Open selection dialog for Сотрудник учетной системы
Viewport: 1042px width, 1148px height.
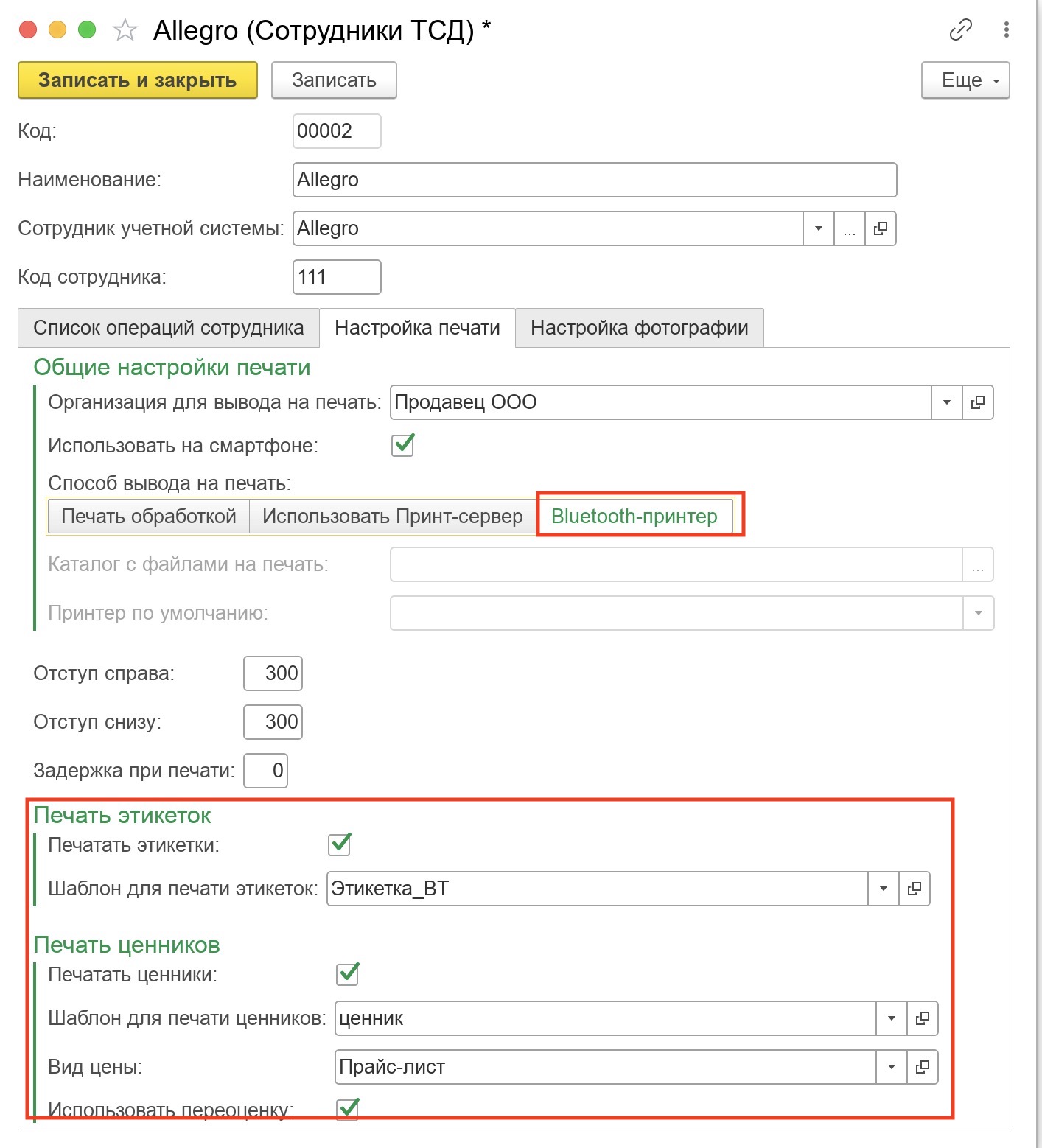click(x=850, y=228)
